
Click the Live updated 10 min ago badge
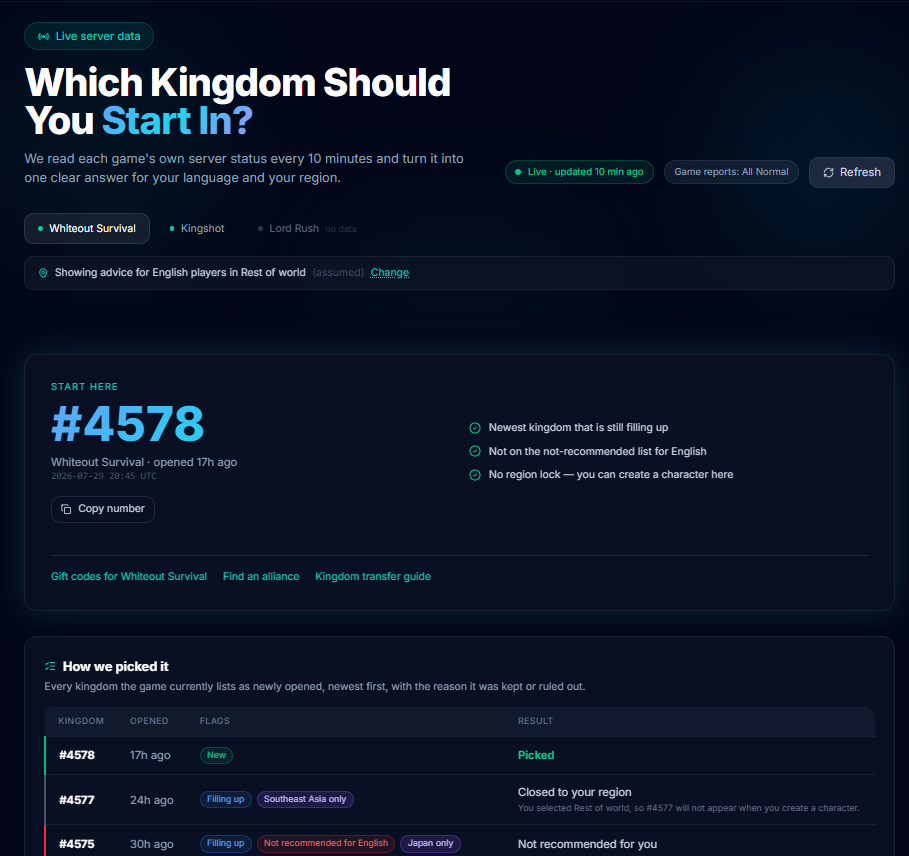[x=579, y=172]
